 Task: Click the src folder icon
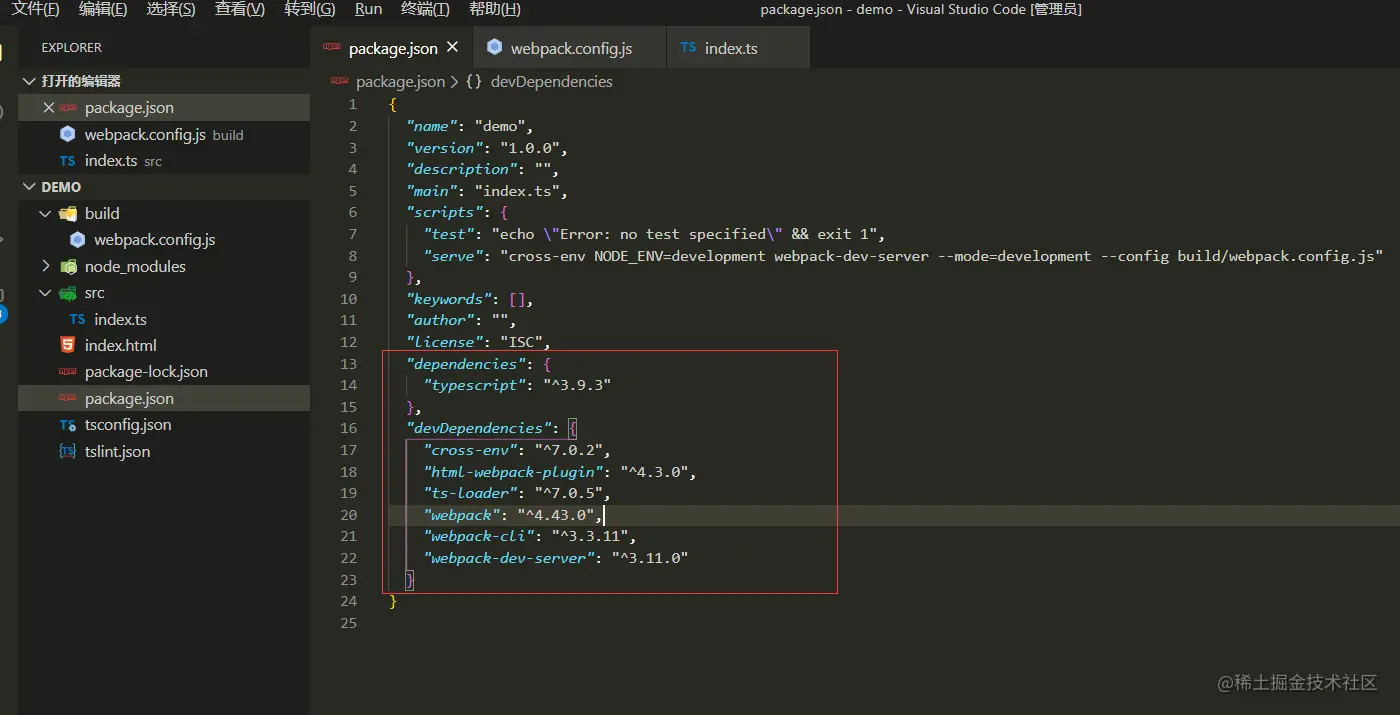click(68, 293)
